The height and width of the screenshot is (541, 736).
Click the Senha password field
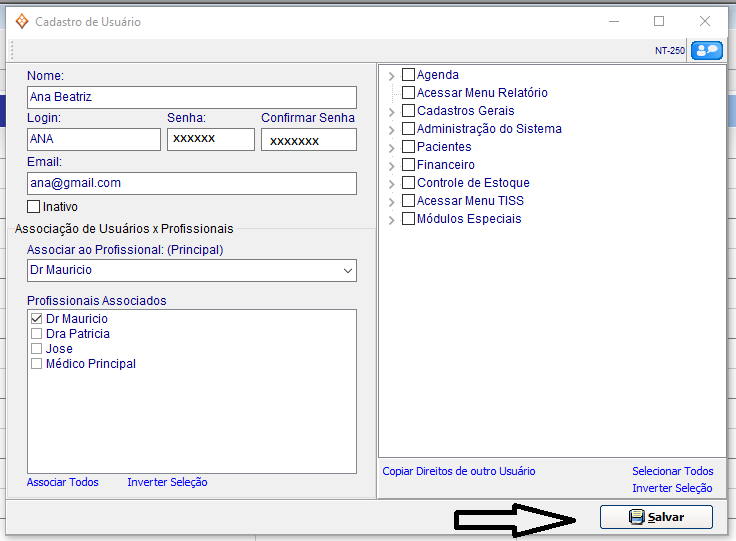click(x=210, y=139)
